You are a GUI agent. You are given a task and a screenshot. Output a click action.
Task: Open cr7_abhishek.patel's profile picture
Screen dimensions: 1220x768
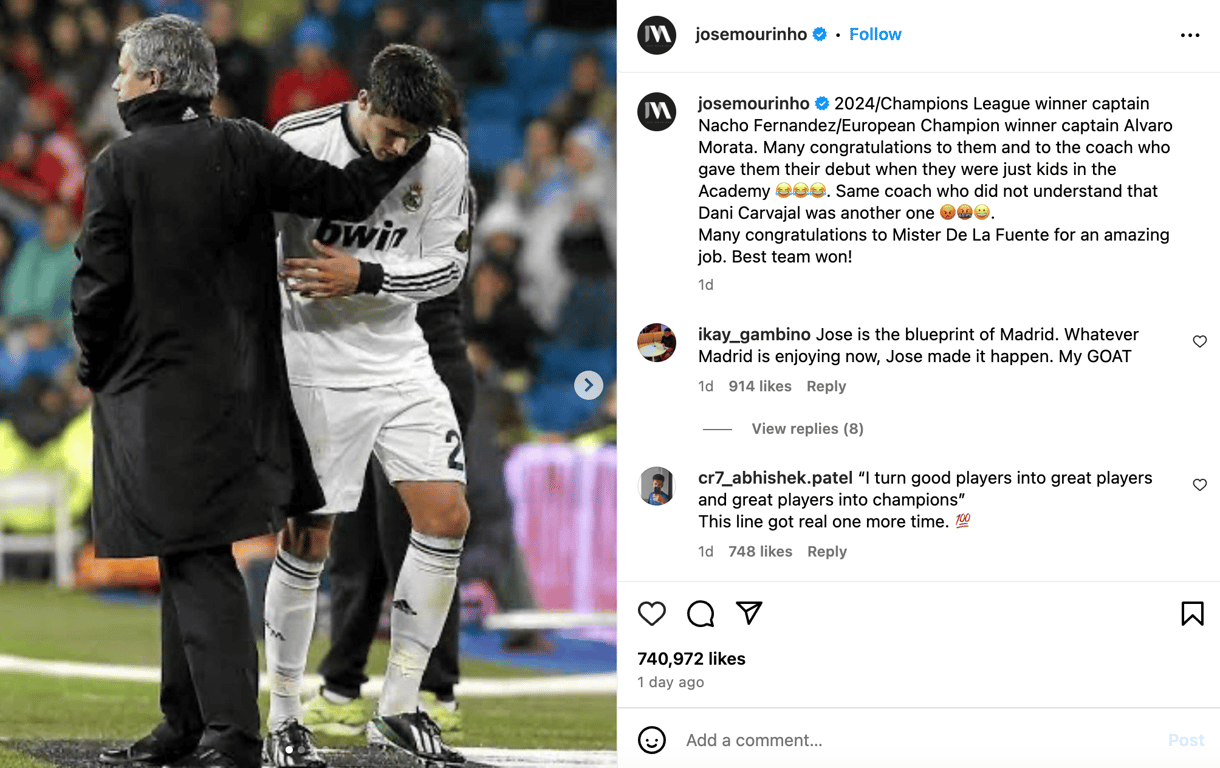657,486
